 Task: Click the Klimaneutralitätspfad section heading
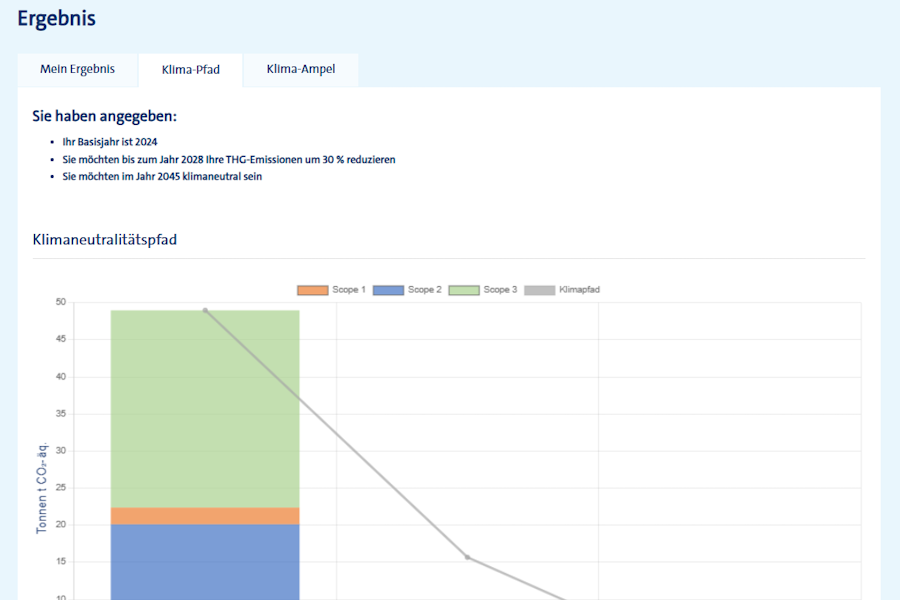[104, 239]
